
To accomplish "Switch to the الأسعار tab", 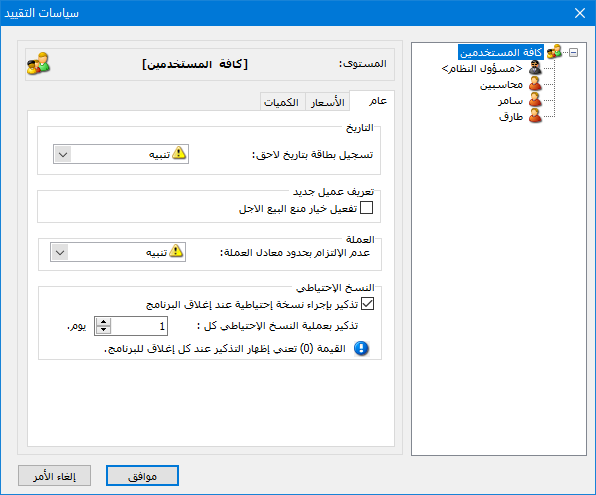I will 328,102.
